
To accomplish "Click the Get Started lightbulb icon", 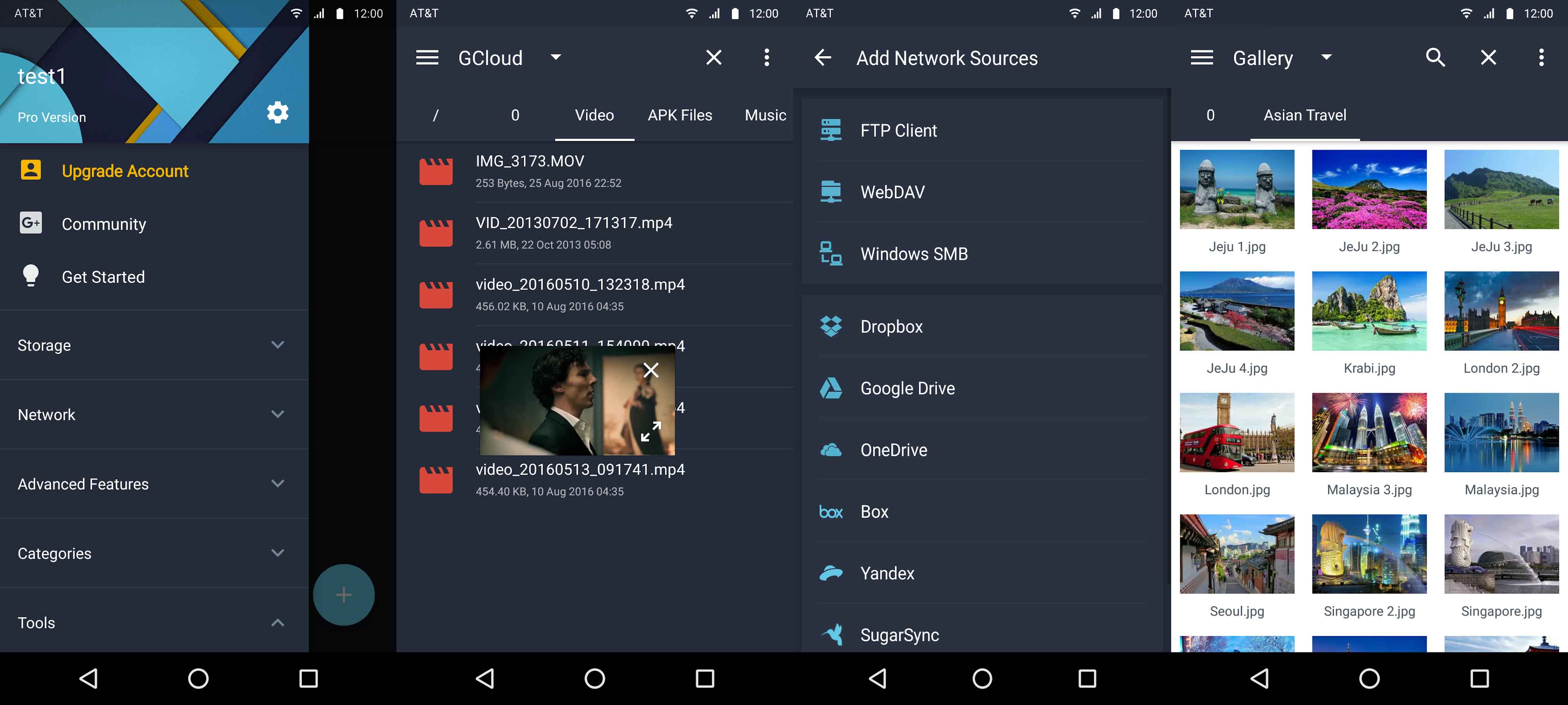I will 31,275.
